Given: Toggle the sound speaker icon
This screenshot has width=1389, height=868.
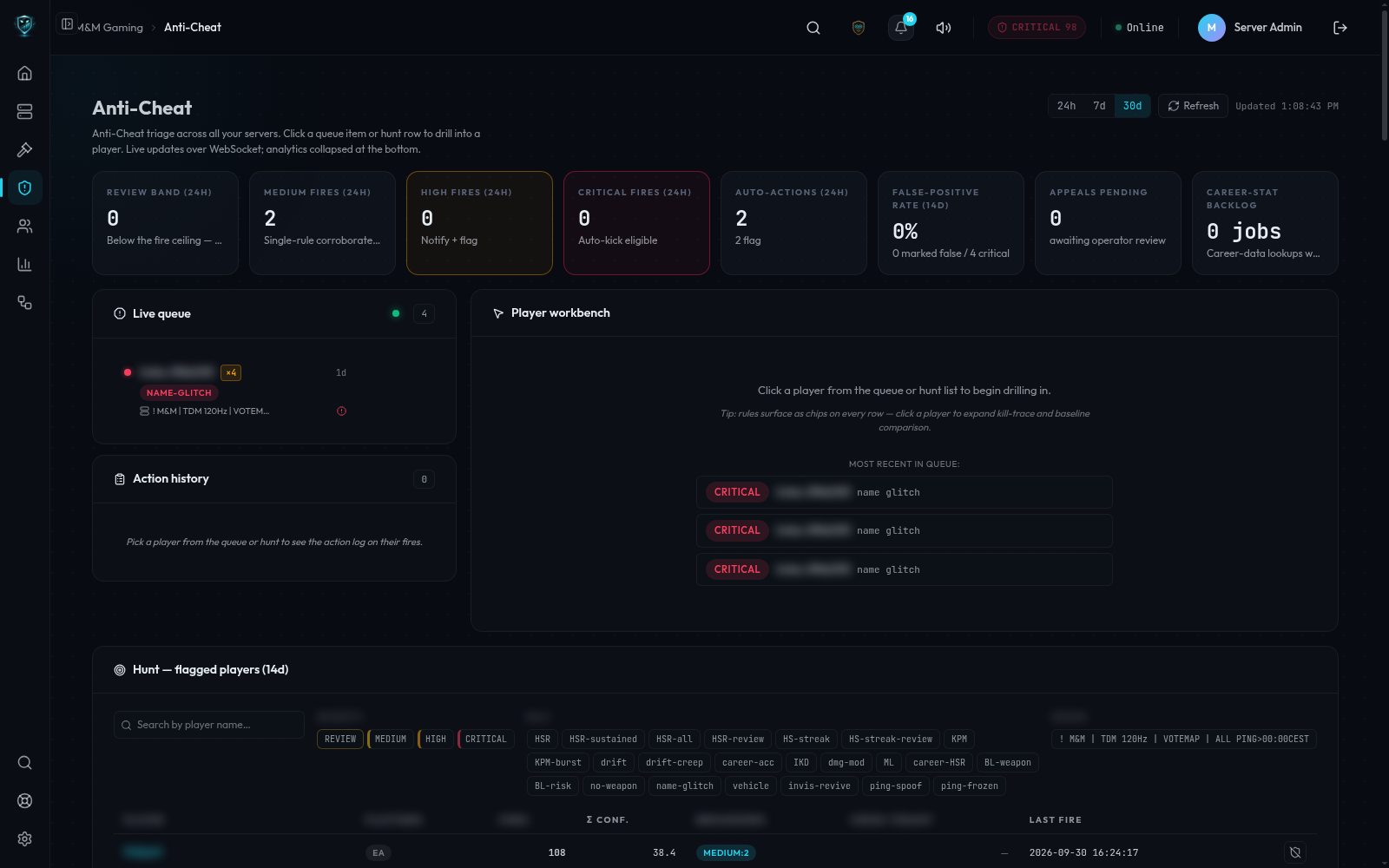Looking at the screenshot, I should point(944,28).
